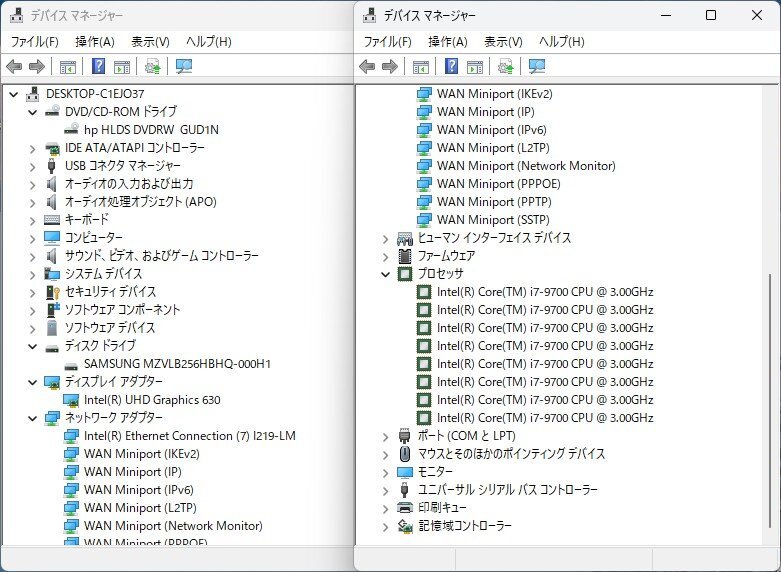Click Update driver icon in left window toolbar

point(152,66)
